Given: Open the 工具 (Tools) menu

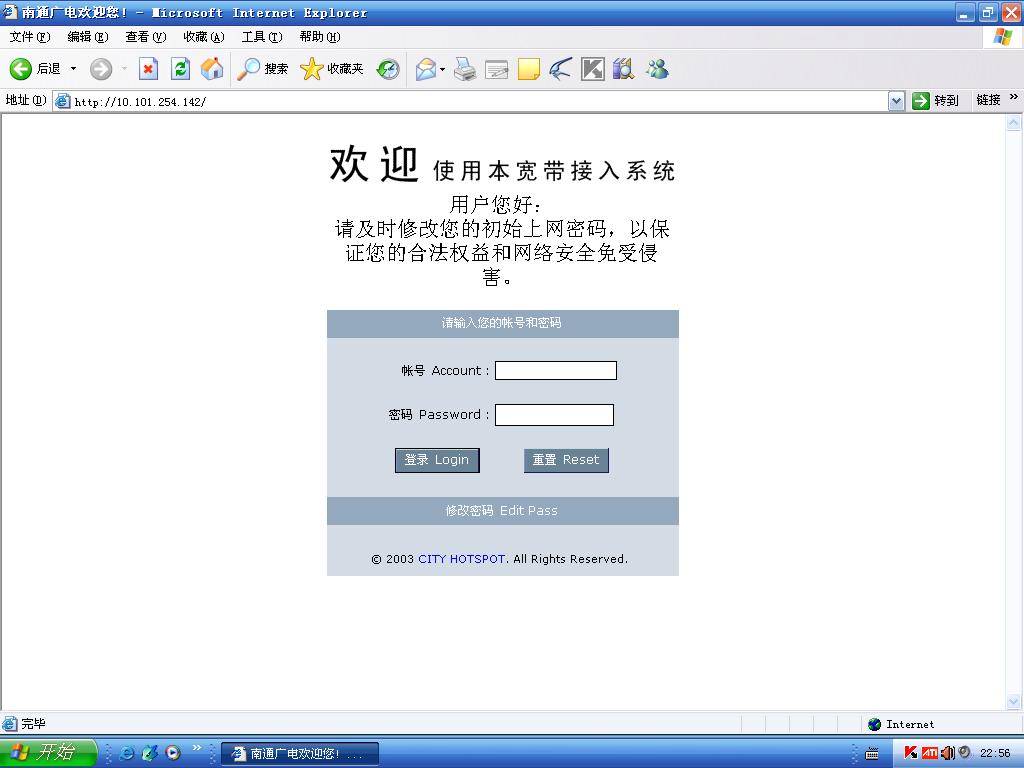Looking at the screenshot, I should pyautogui.click(x=261, y=37).
